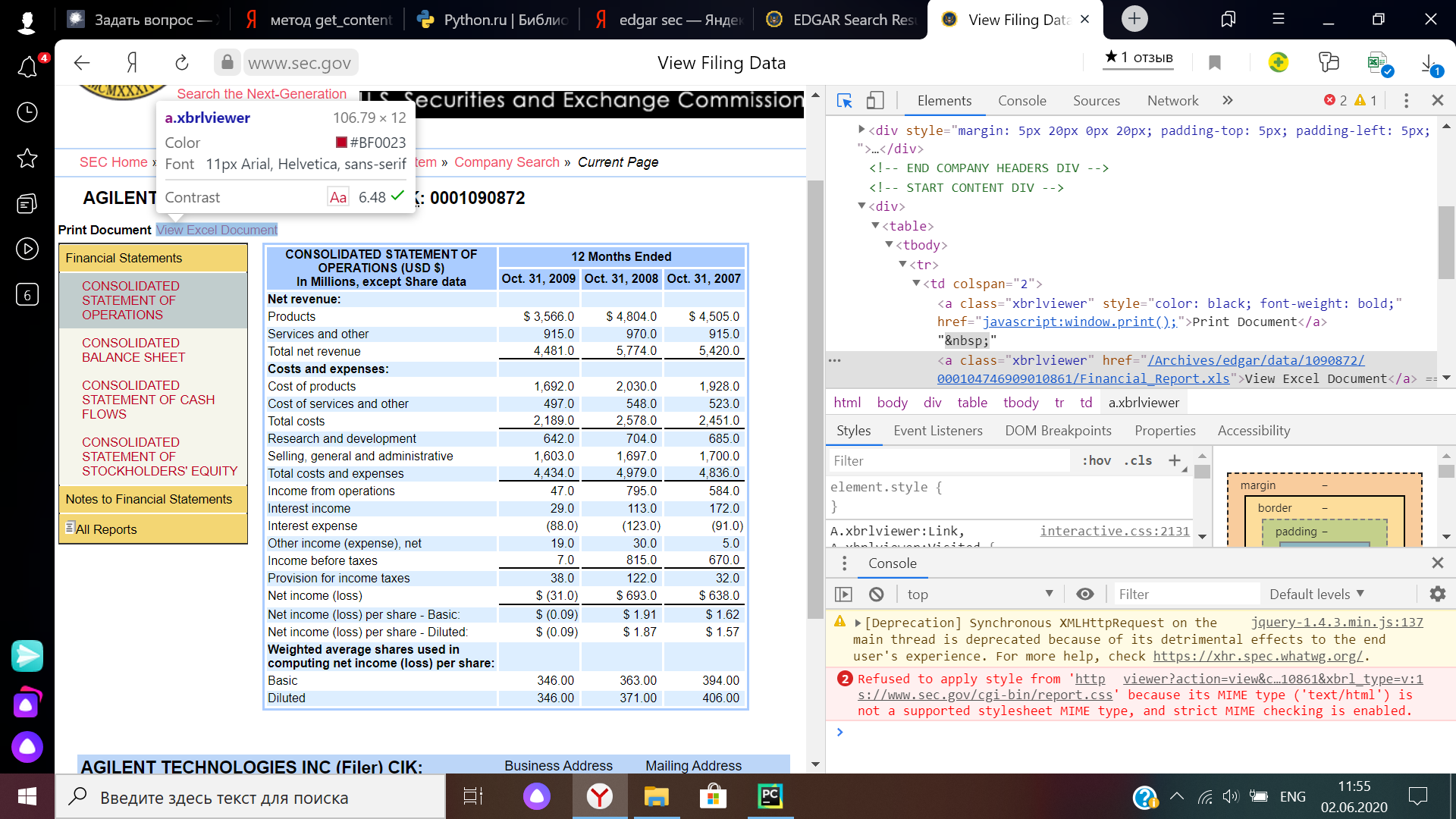
Task: Click View Excel Document link
Action: click(x=217, y=230)
